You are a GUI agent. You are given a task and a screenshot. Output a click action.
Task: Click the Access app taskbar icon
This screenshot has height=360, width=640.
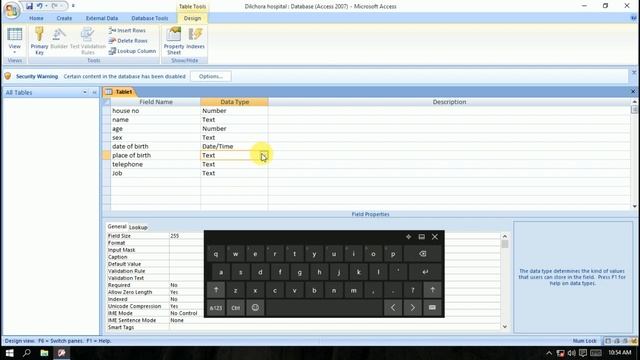[62, 353]
